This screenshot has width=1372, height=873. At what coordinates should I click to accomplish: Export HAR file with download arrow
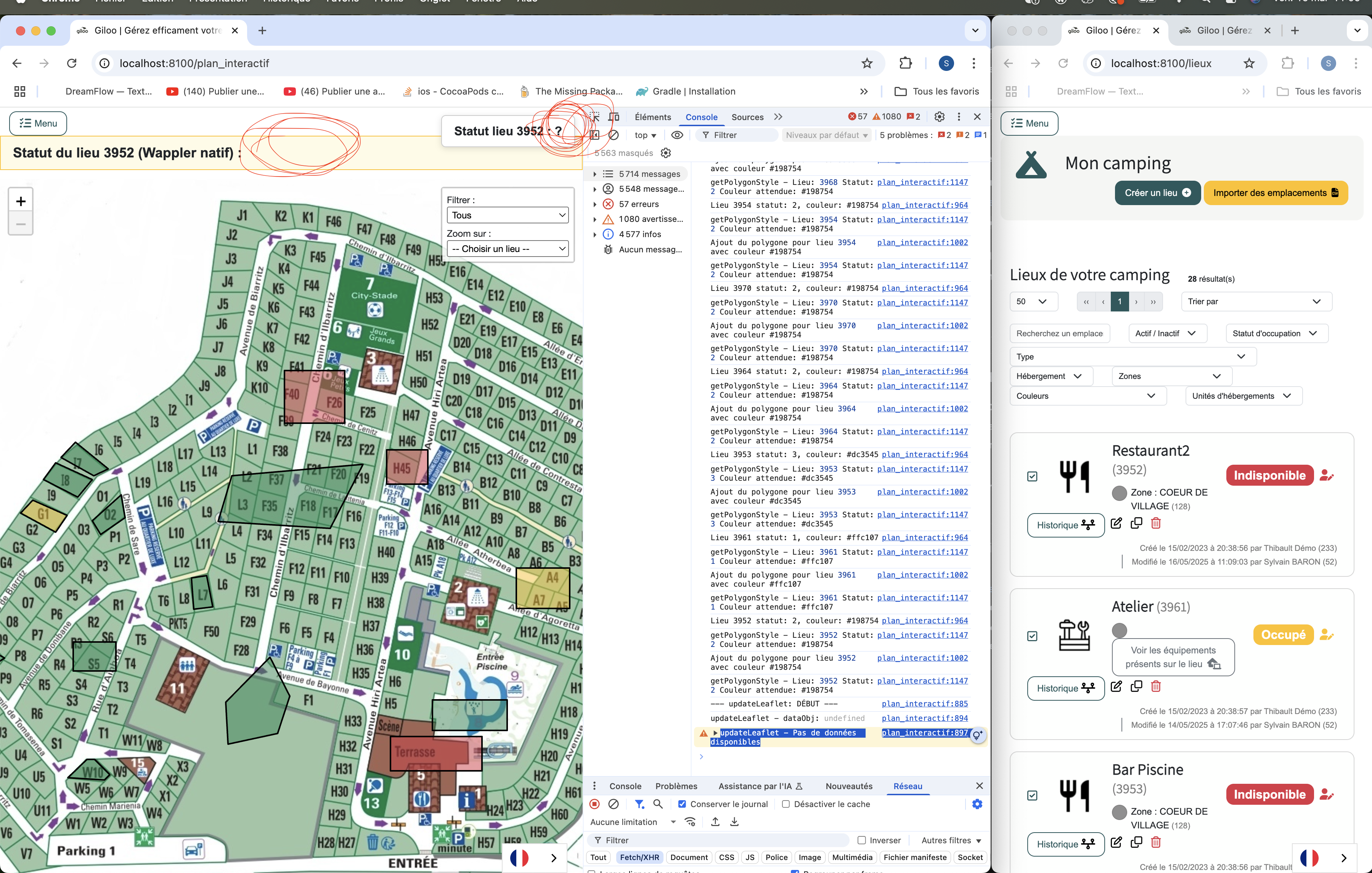734,822
